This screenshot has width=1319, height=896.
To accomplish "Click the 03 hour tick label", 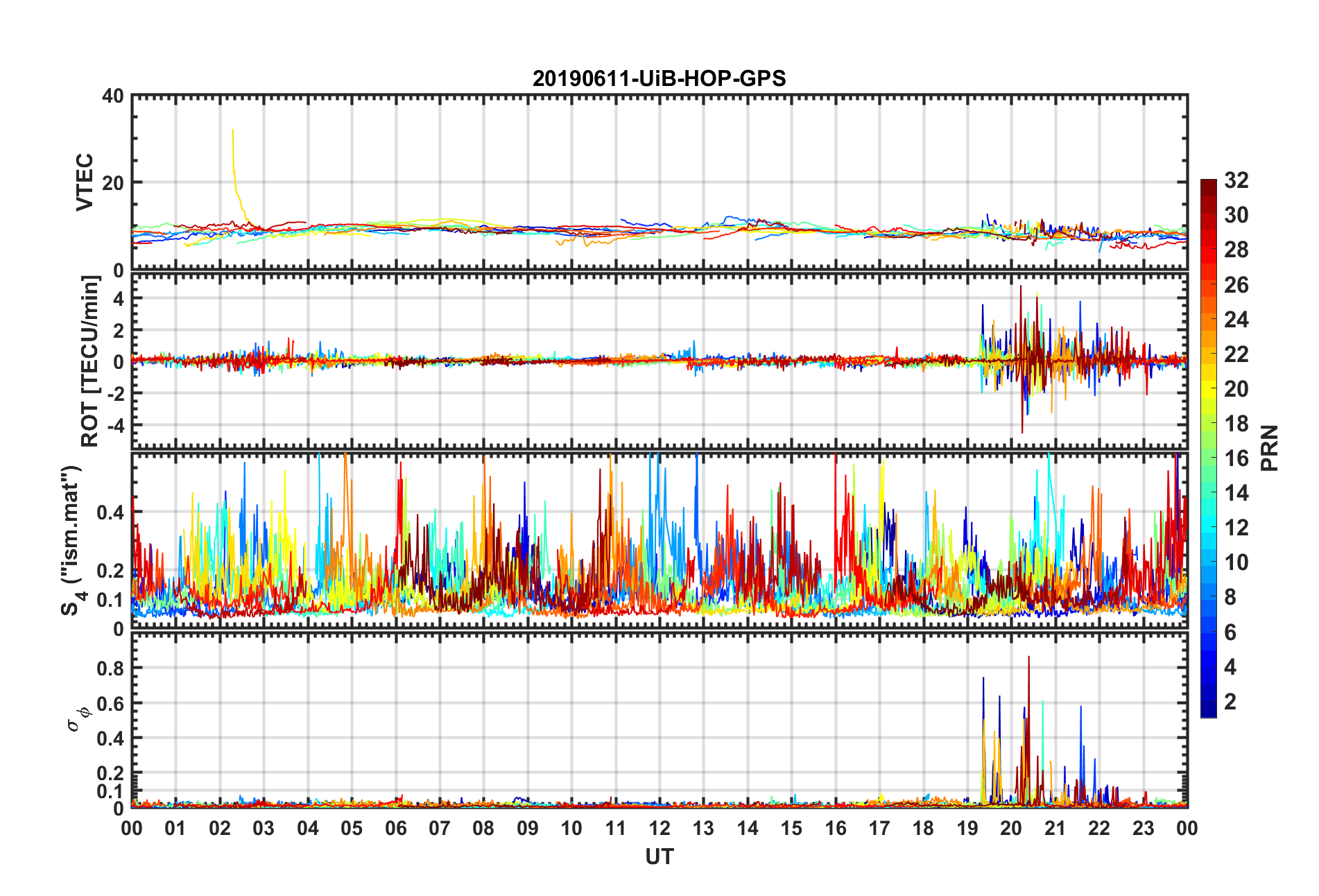I will pyautogui.click(x=264, y=829).
